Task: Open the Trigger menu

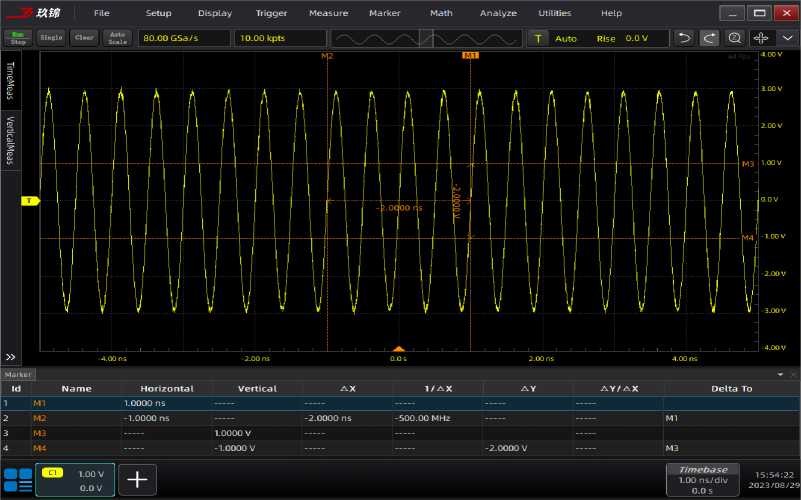Action: click(x=271, y=13)
